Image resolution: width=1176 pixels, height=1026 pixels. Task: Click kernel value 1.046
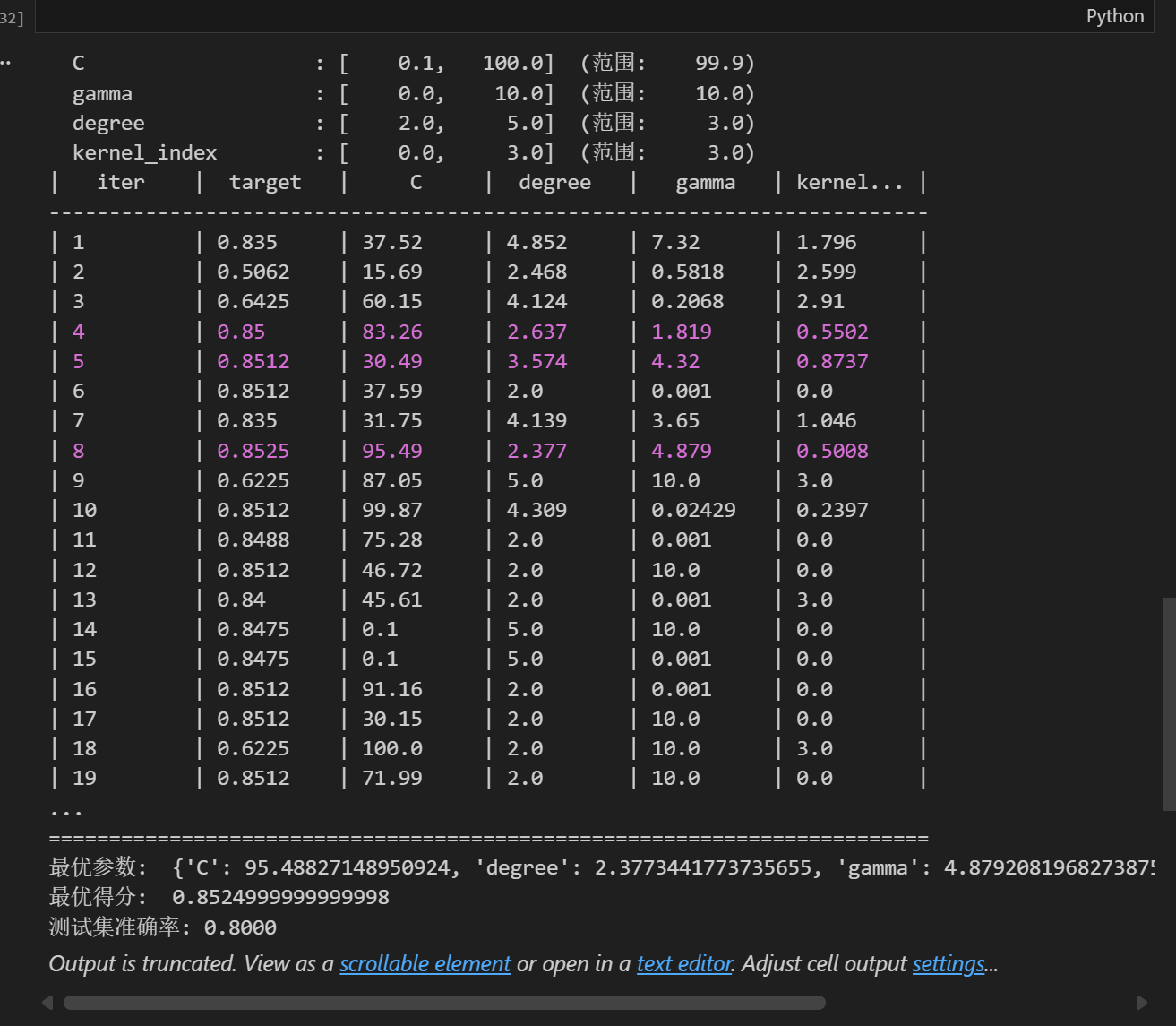(827, 421)
